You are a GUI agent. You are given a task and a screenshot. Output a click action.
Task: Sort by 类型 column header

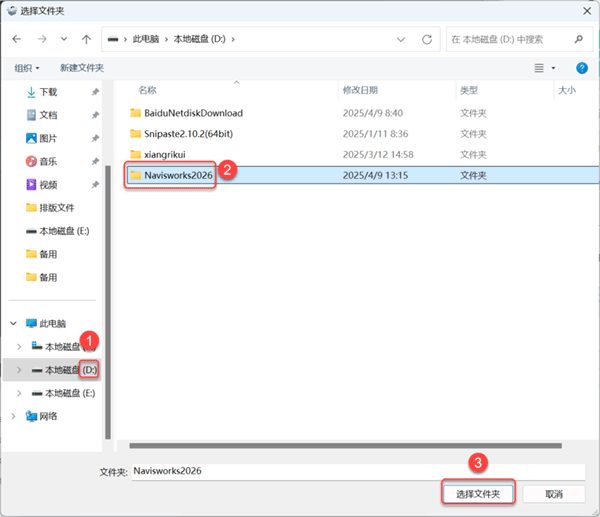(x=469, y=90)
